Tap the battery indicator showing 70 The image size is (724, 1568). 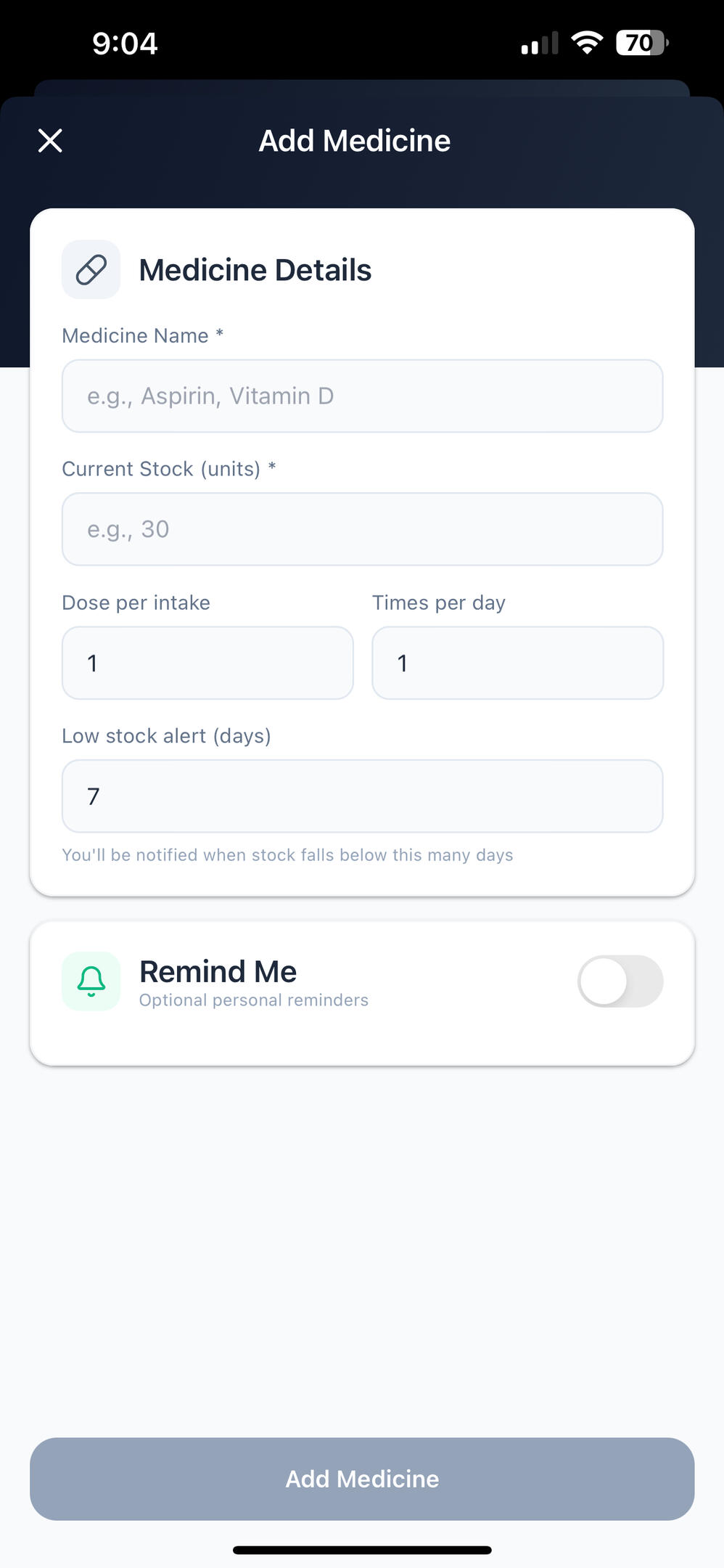click(x=641, y=43)
